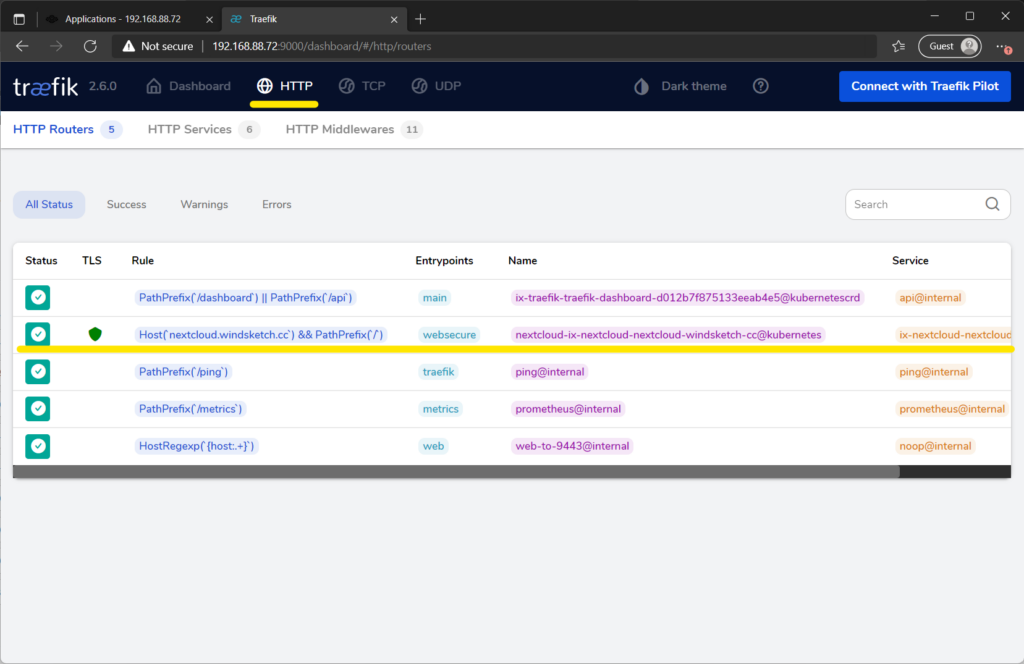Viewport: 1024px width, 664px height.
Task: Select the HostRegexp(`{host:.+}`) rule
Action: 196,446
